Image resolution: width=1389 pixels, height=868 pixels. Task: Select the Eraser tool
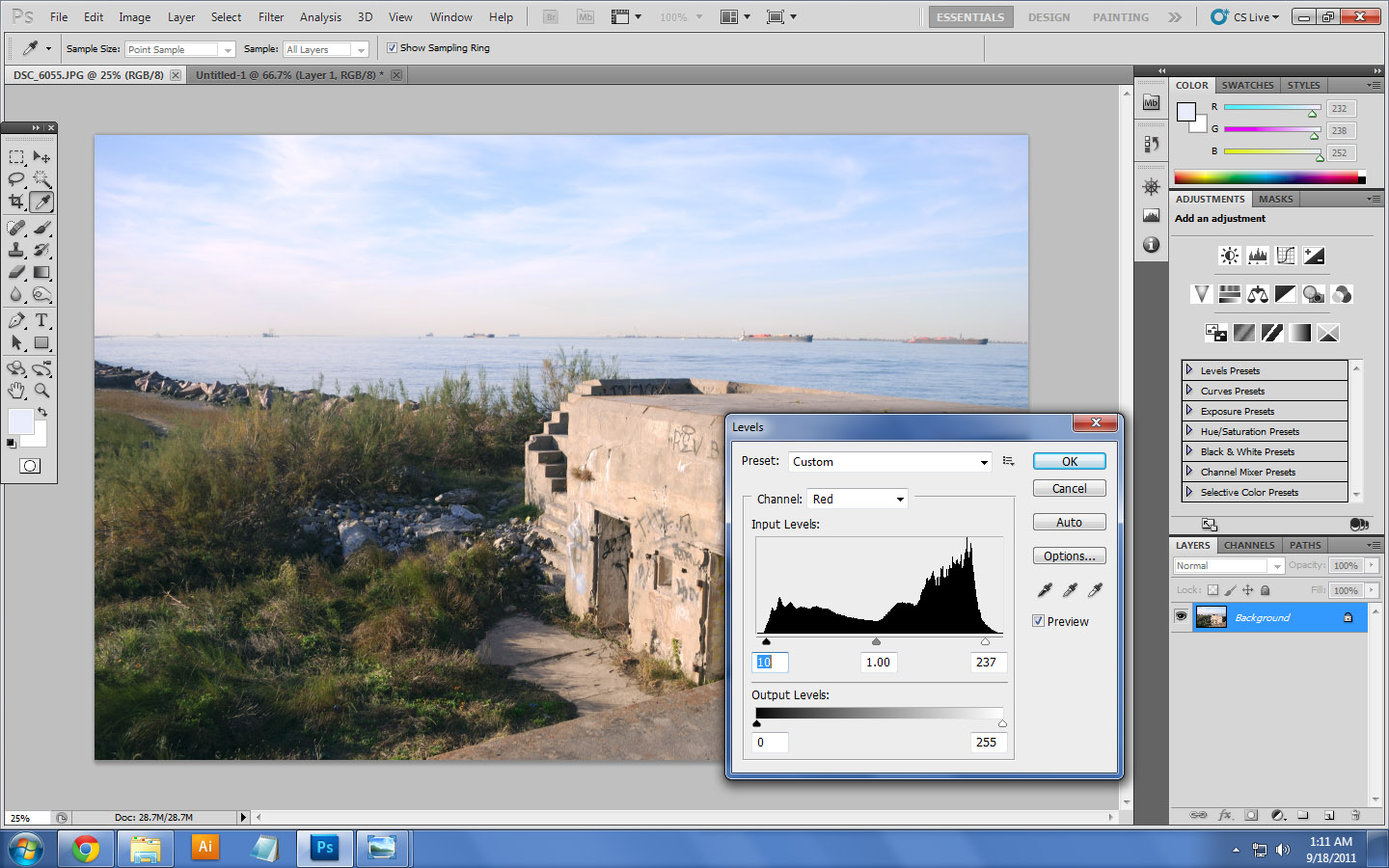(16, 272)
